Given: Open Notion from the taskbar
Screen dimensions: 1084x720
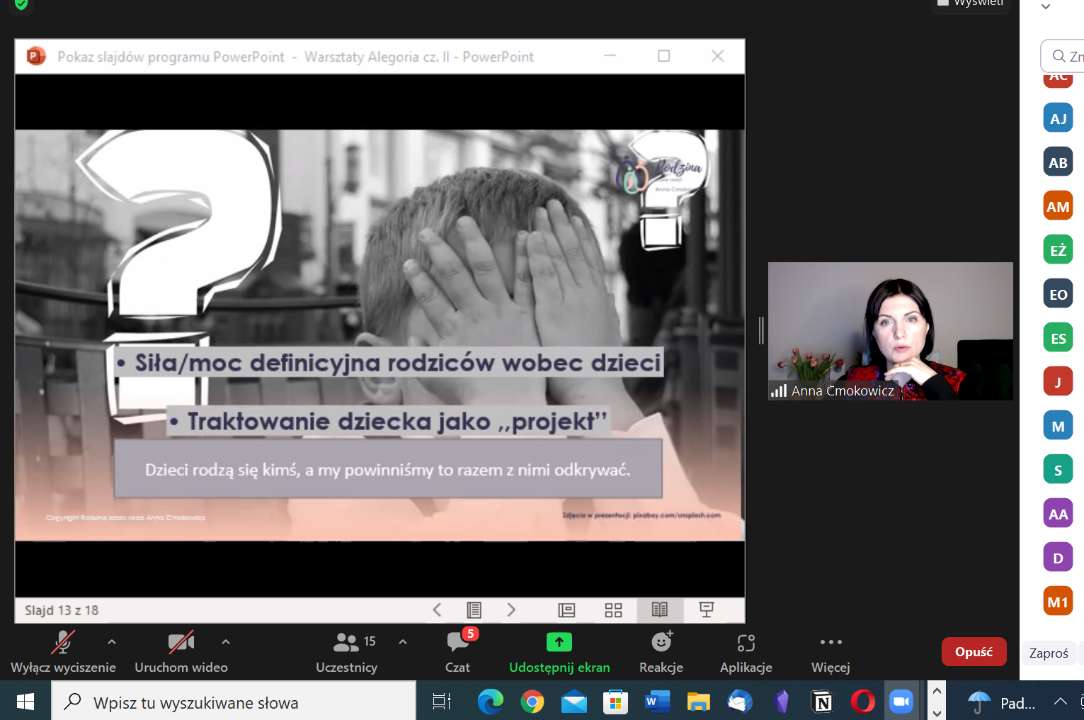Looking at the screenshot, I should pos(822,702).
